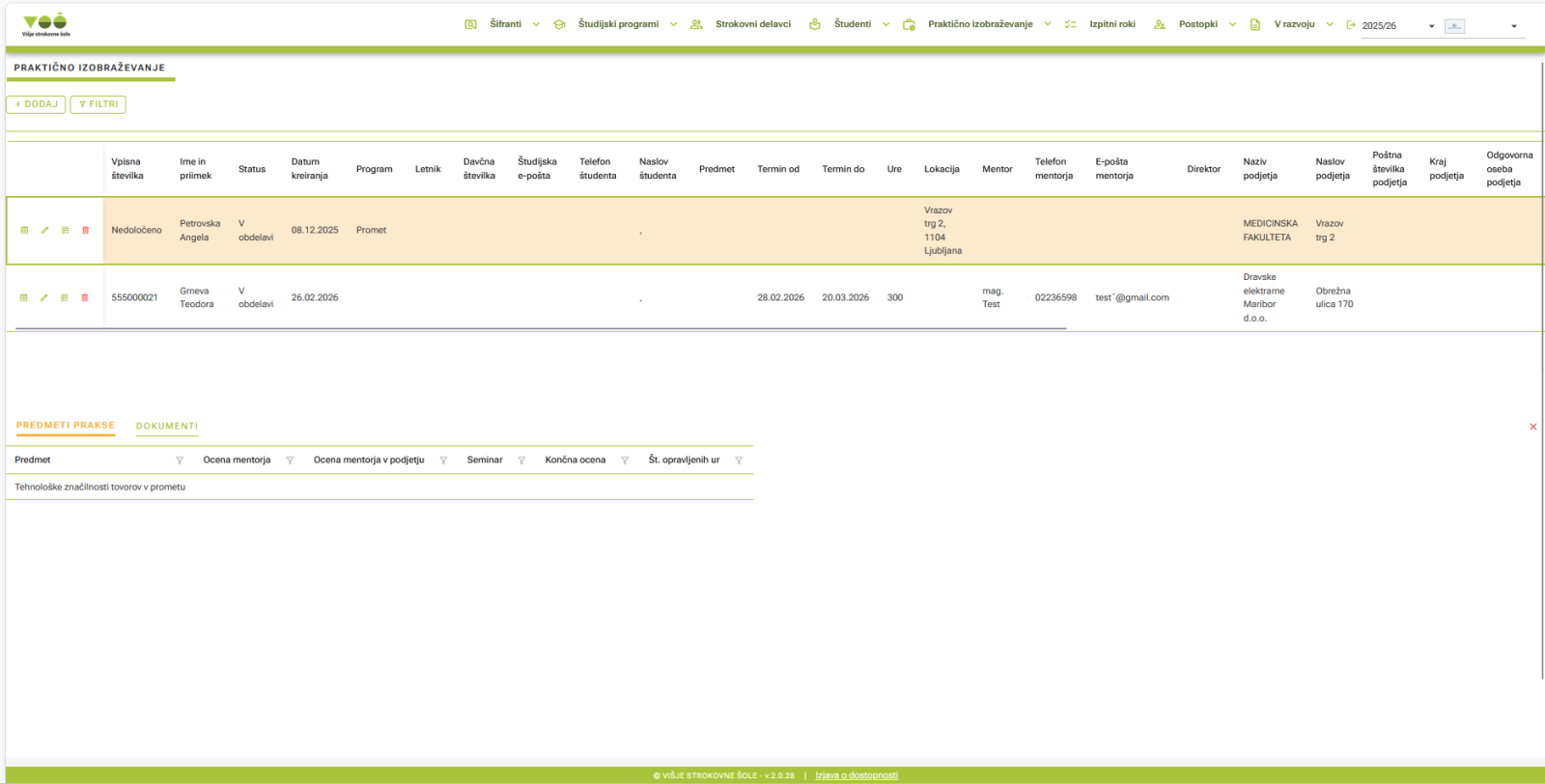Select the Tehnološke značilnosti tovorov v prometu row
This screenshot has height=784, width=1545.
[x=379, y=488]
